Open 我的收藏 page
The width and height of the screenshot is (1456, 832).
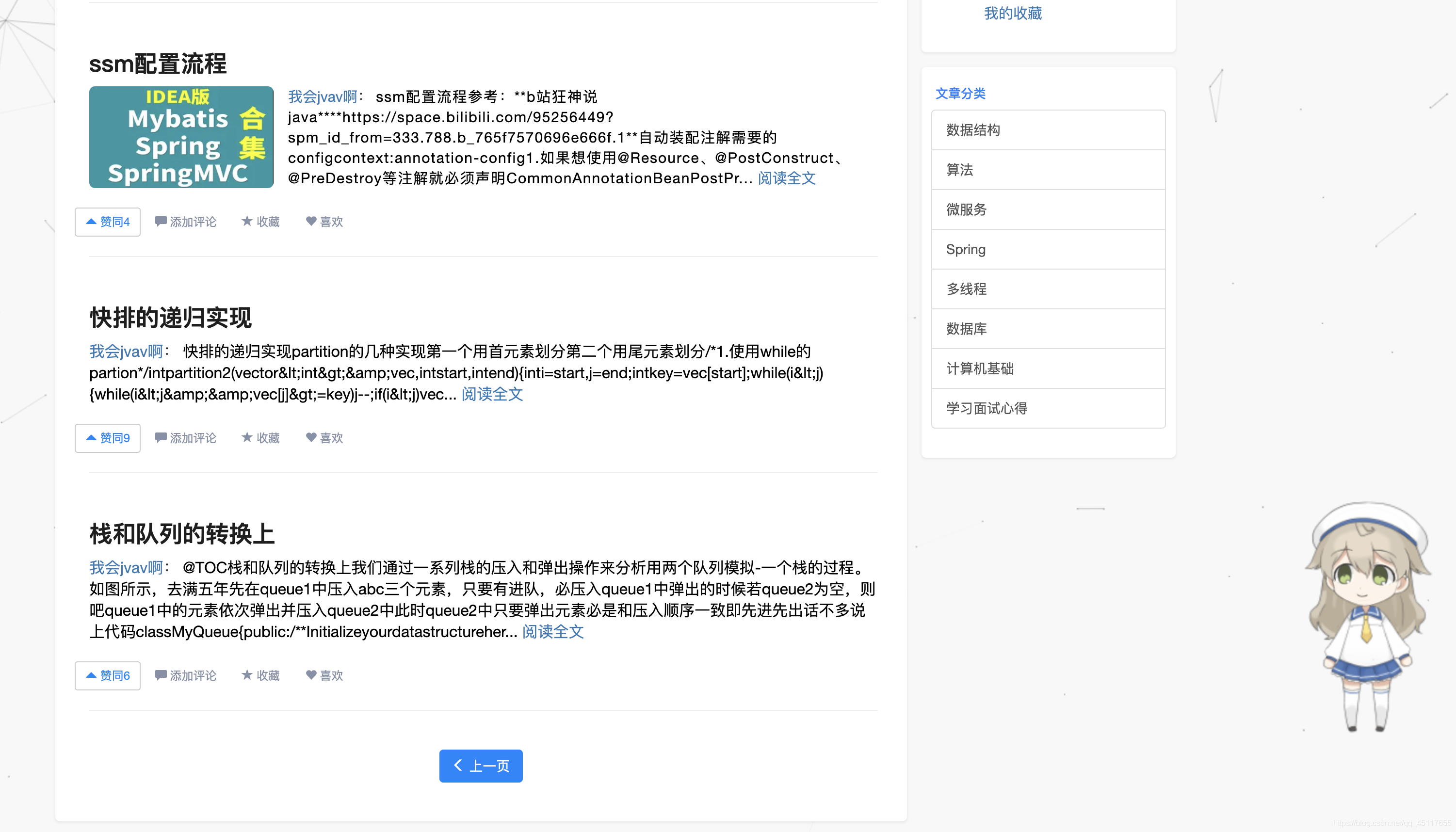(x=1013, y=13)
